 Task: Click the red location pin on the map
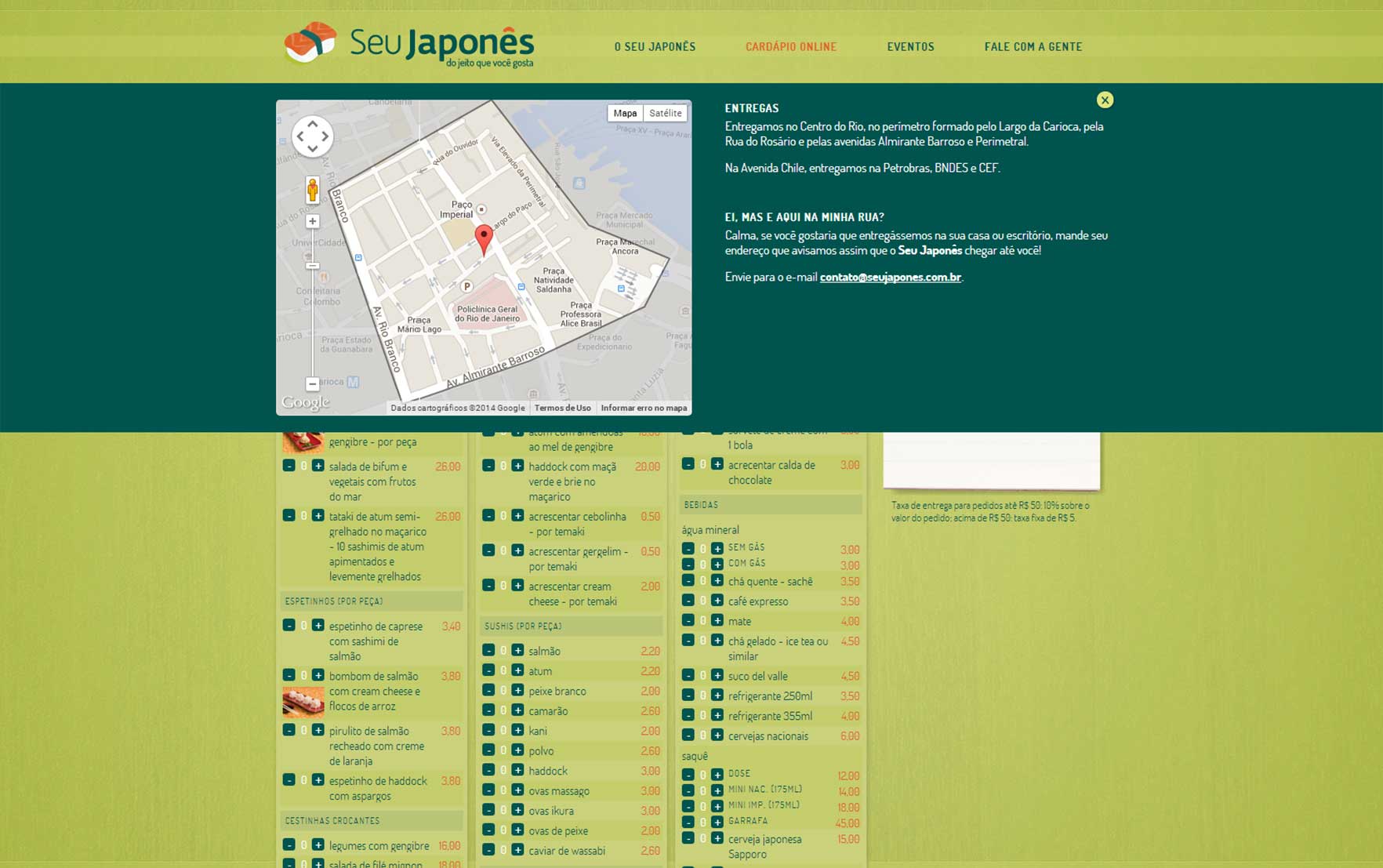coord(484,239)
